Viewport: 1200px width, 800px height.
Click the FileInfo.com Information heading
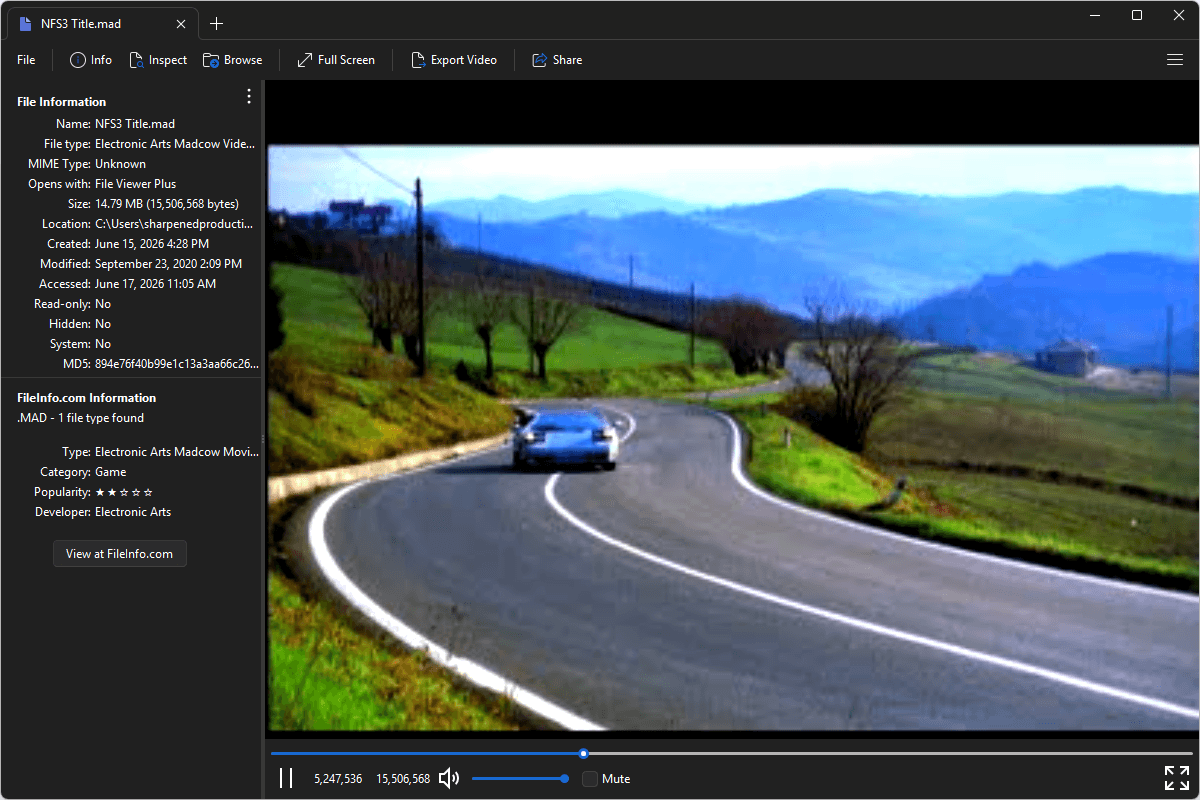pyautogui.click(x=87, y=398)
